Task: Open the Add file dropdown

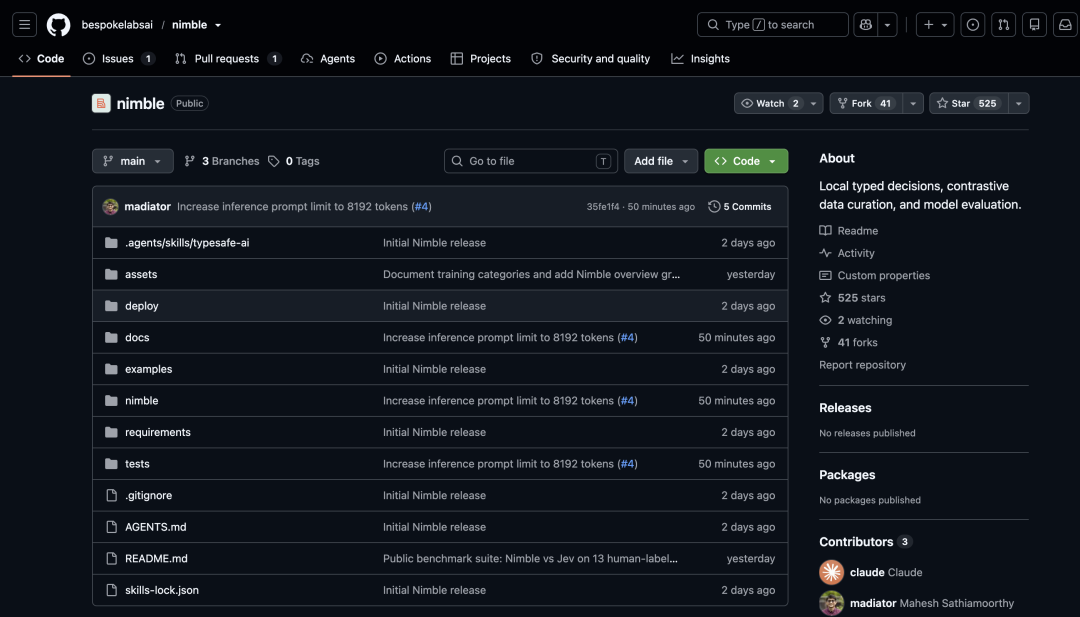Action: click(x=661, y=161)
